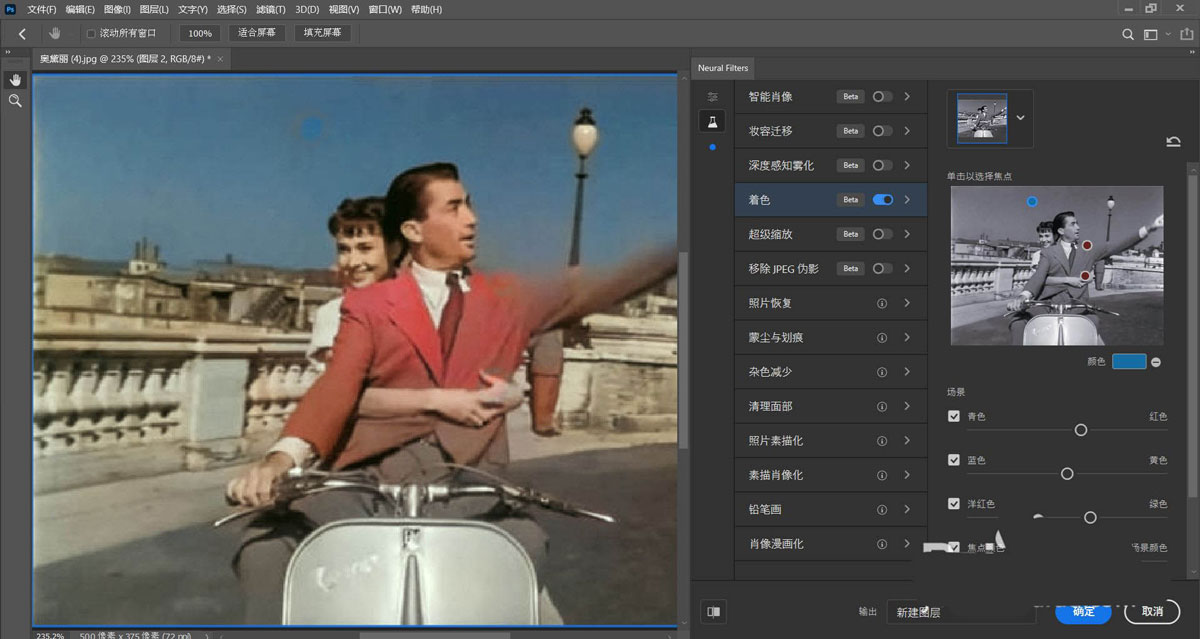Open the beta filters flask icon

(x=712, y=121)
